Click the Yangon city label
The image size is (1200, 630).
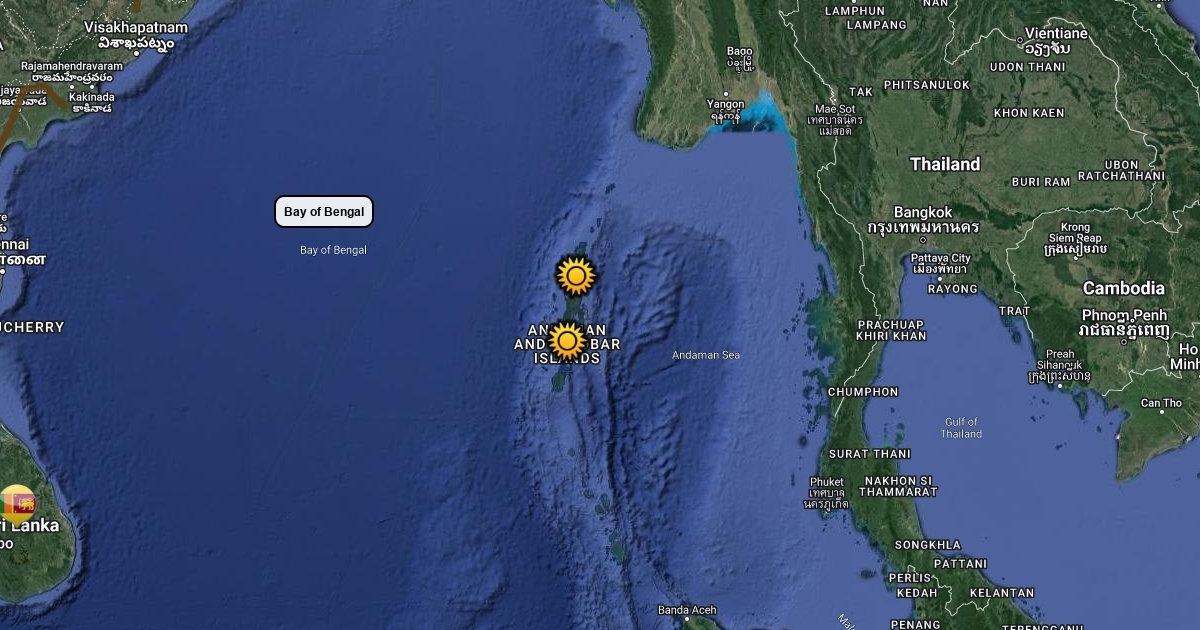pos(725,104)
